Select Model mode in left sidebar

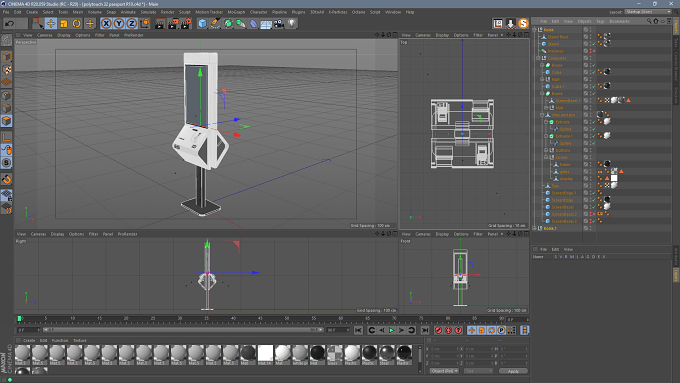click(x=7, y=56)
